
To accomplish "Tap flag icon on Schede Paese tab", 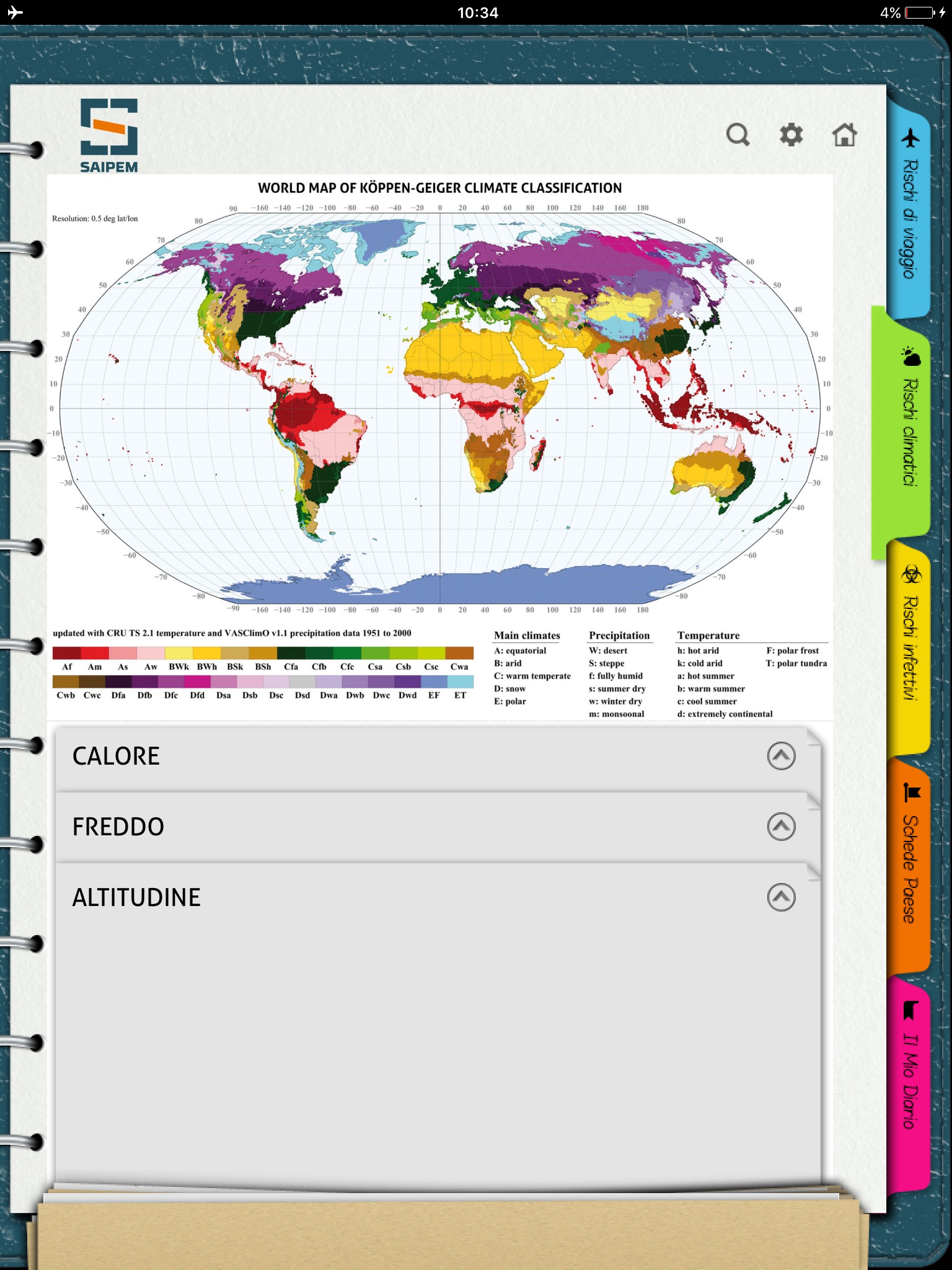I will [x=912, y=792].
